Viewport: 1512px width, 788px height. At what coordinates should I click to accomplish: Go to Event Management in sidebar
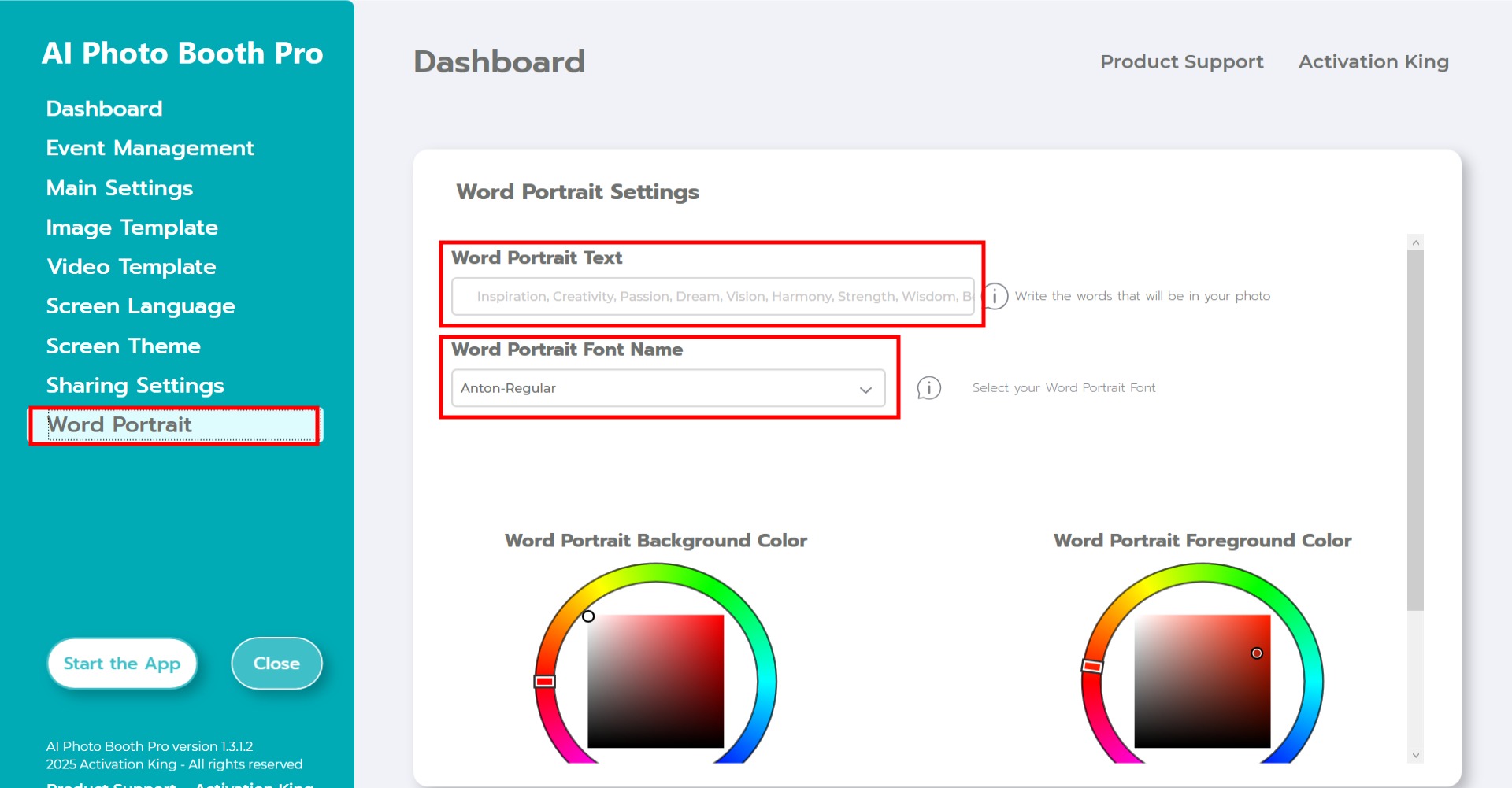point(150,148)
